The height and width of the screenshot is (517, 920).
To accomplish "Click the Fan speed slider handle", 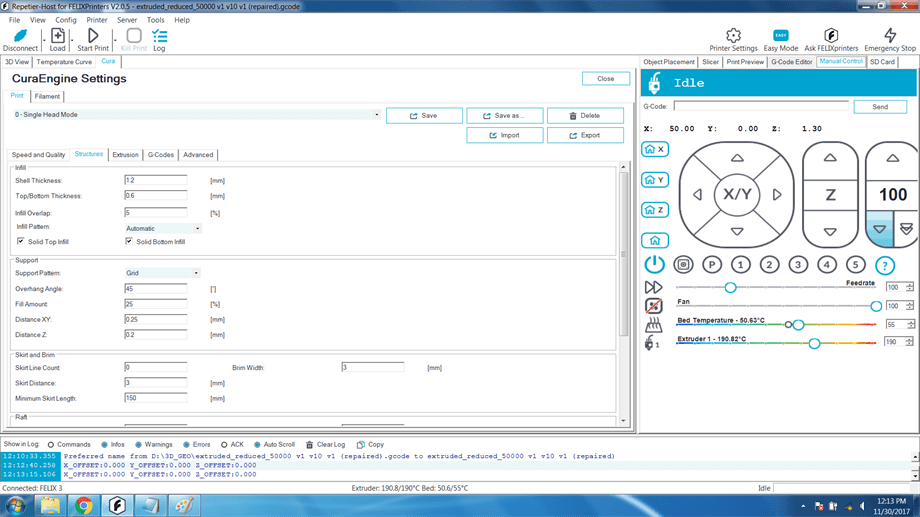I will (x=875, y=306).
